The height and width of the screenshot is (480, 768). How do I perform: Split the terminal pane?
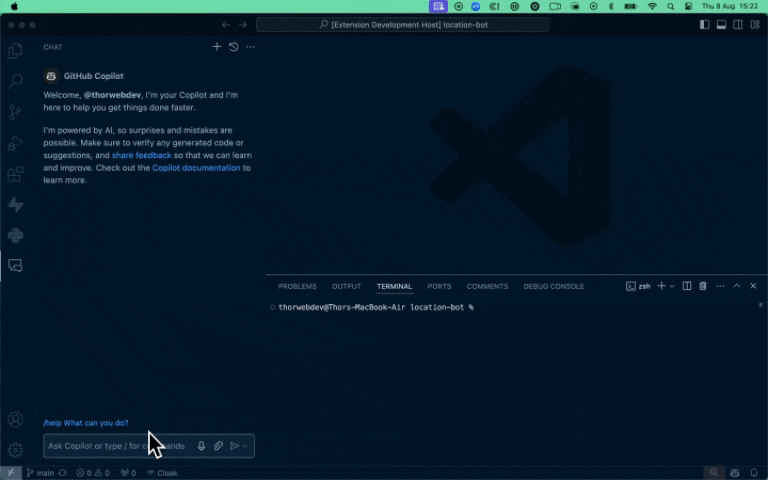686,286
